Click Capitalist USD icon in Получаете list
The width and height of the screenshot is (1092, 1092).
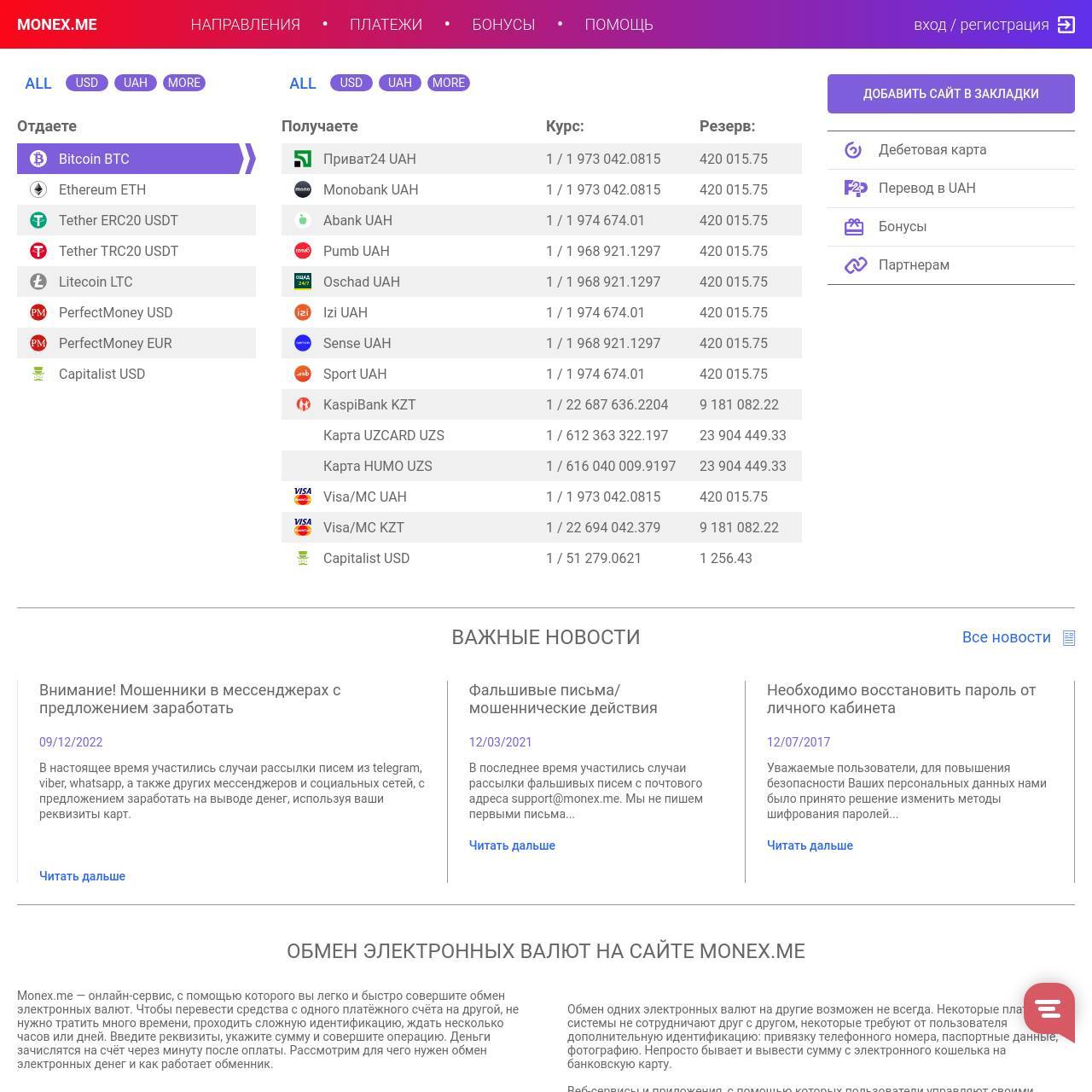tap(303, 558)
